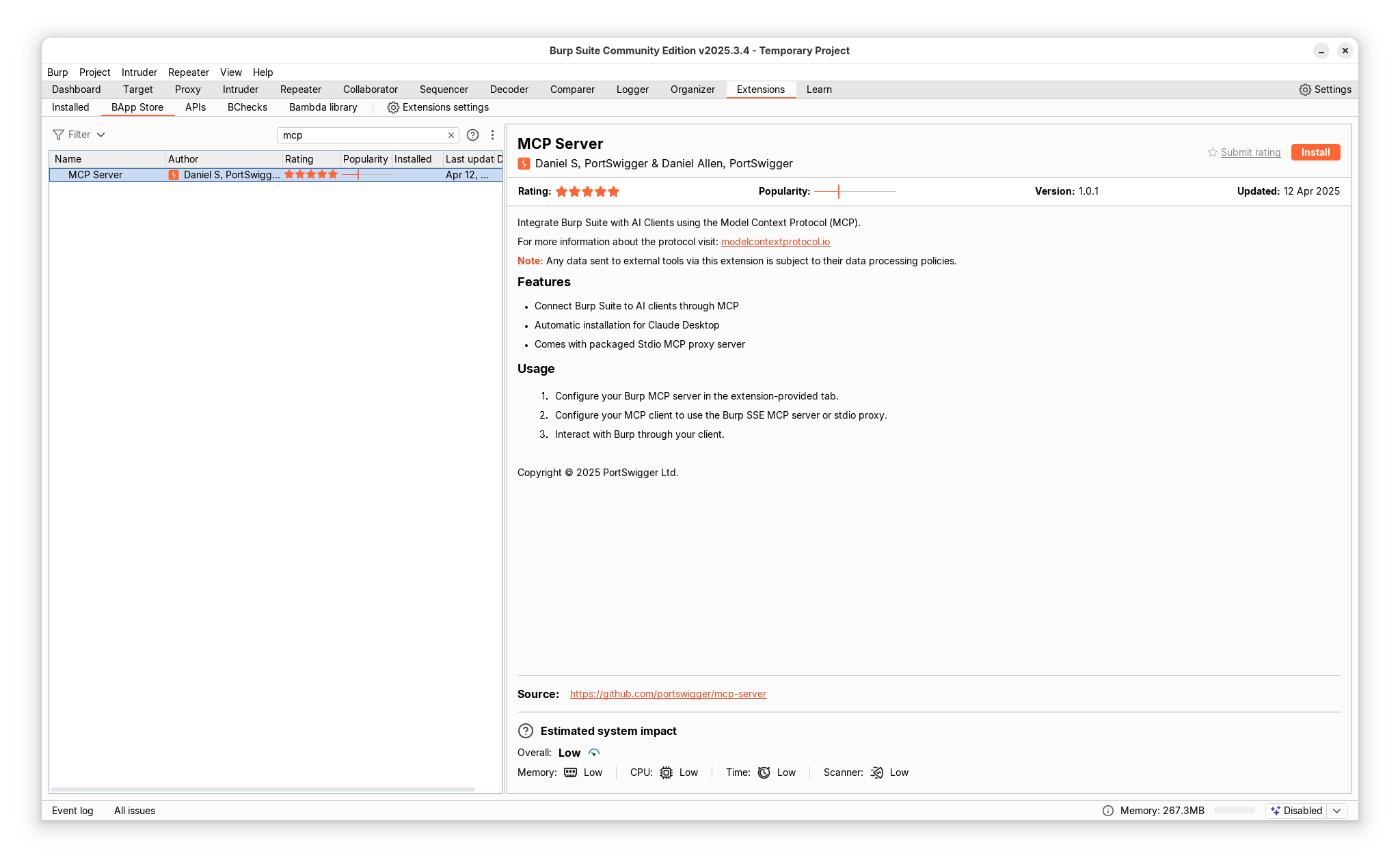
Task: Expand the Disabled AI dropdown arrow
Action: point(1337,811)
